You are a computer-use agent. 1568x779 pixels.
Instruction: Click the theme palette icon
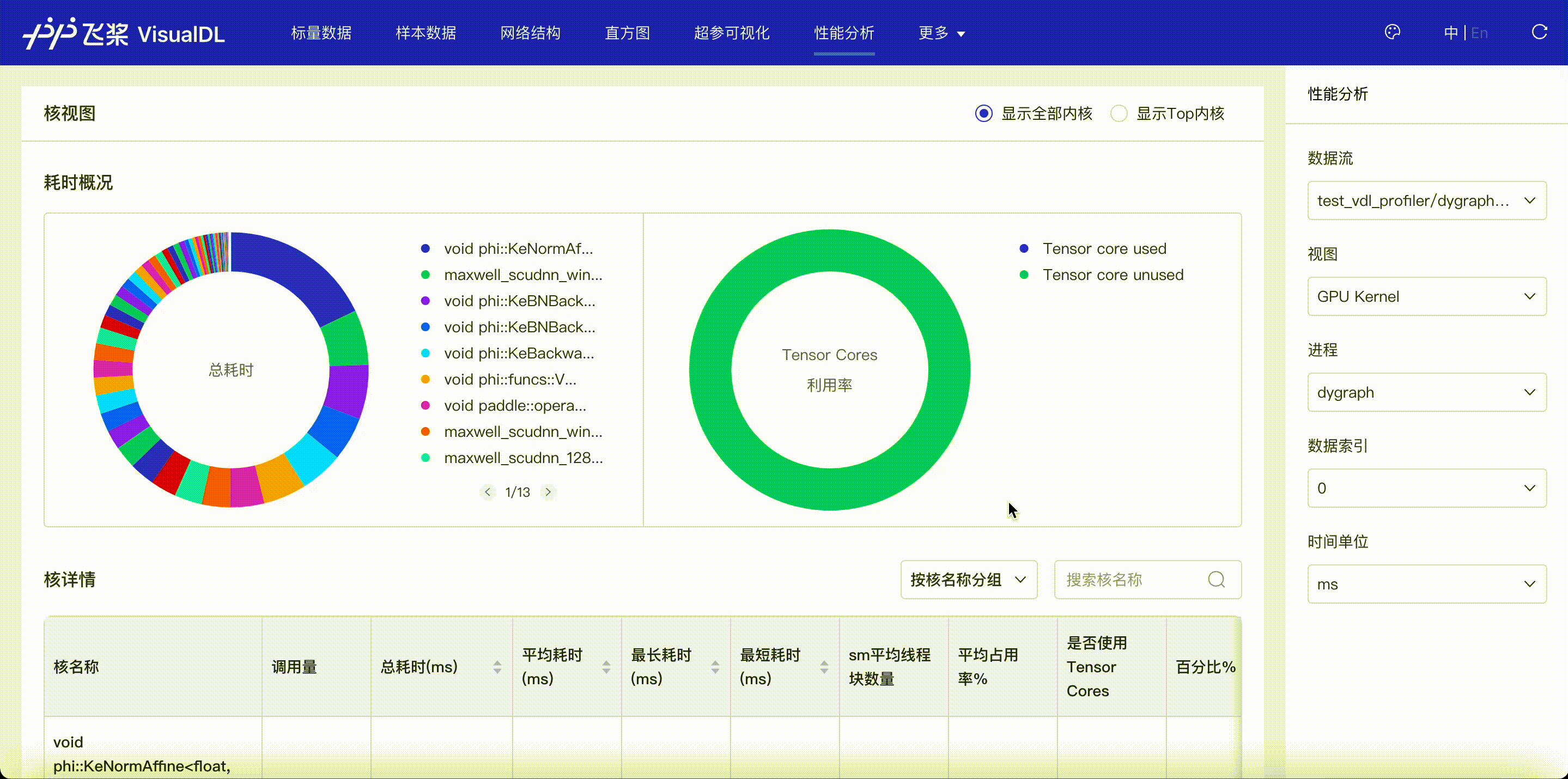coord(1392,32)
